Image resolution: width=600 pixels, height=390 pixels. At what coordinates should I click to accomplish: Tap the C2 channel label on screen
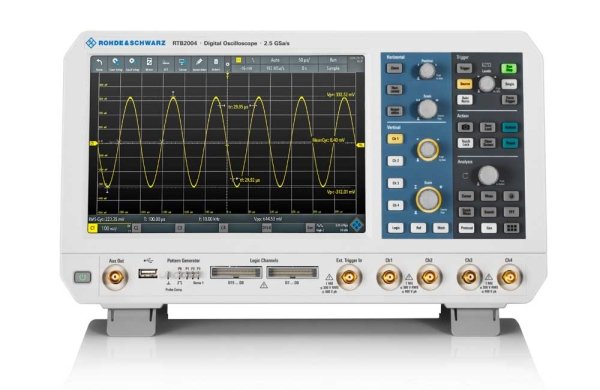pyautogui.click(x=136, y=228)
